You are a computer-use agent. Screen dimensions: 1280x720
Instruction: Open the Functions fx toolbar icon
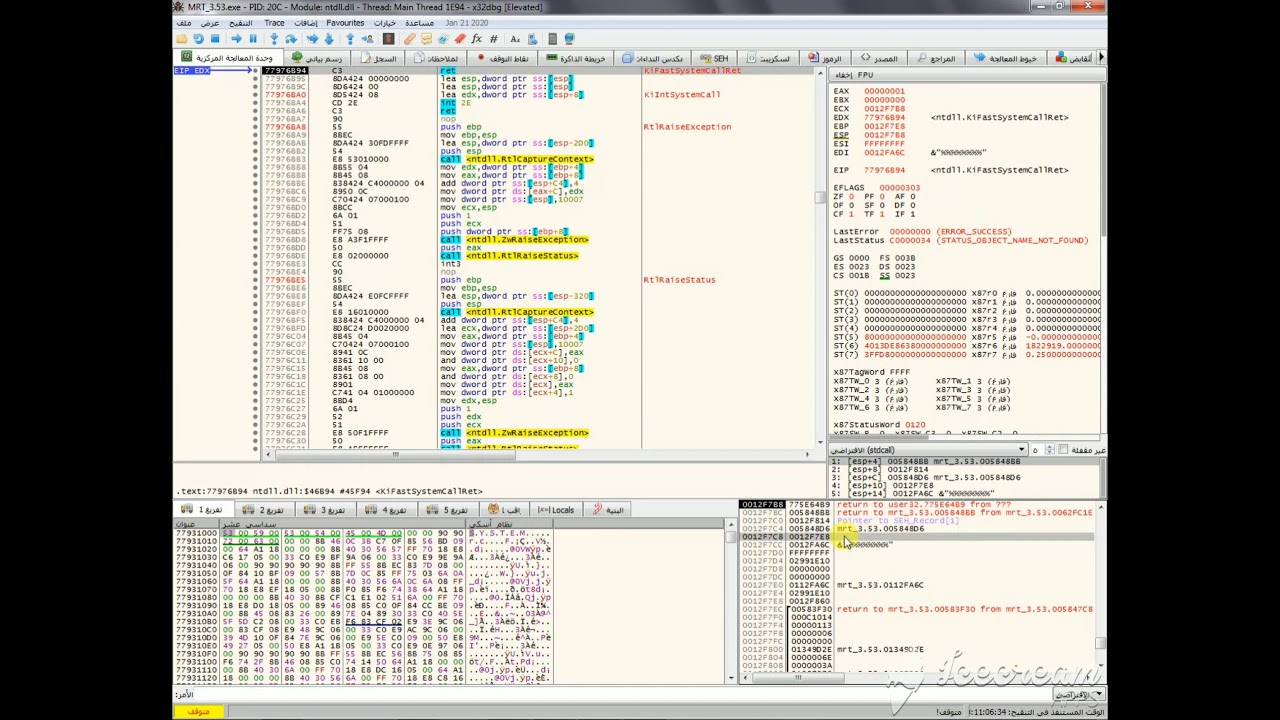pyautogui.click(x=476, y=39)
